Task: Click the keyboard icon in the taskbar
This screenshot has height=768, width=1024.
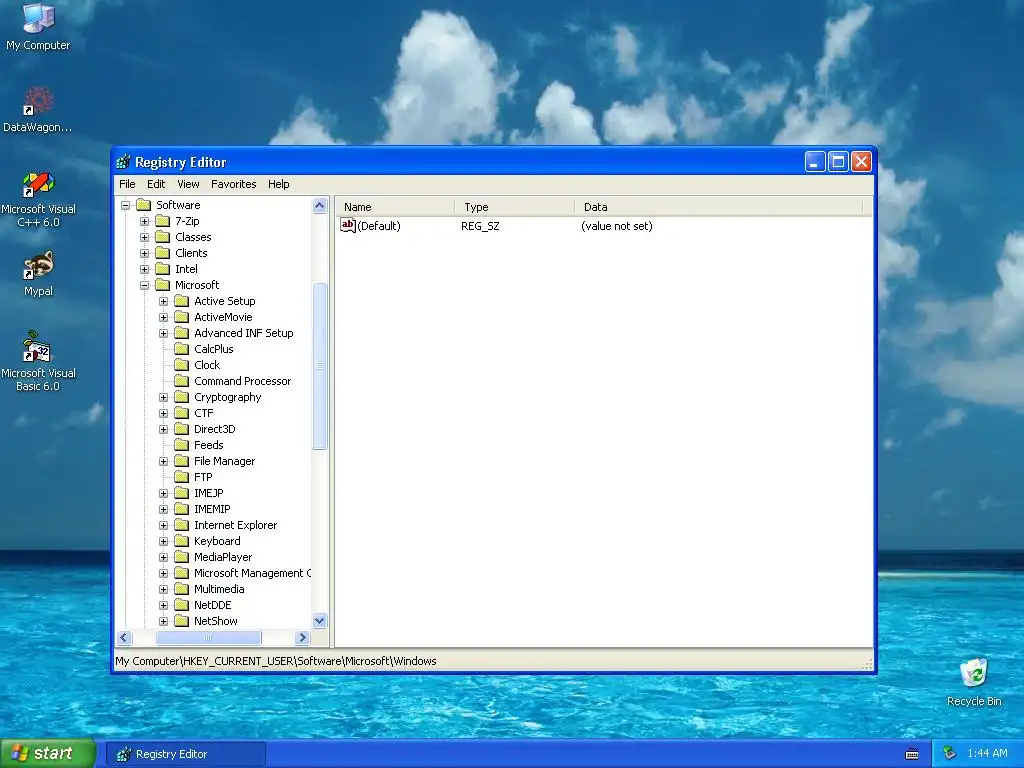Action: click(x=912, y=754)
